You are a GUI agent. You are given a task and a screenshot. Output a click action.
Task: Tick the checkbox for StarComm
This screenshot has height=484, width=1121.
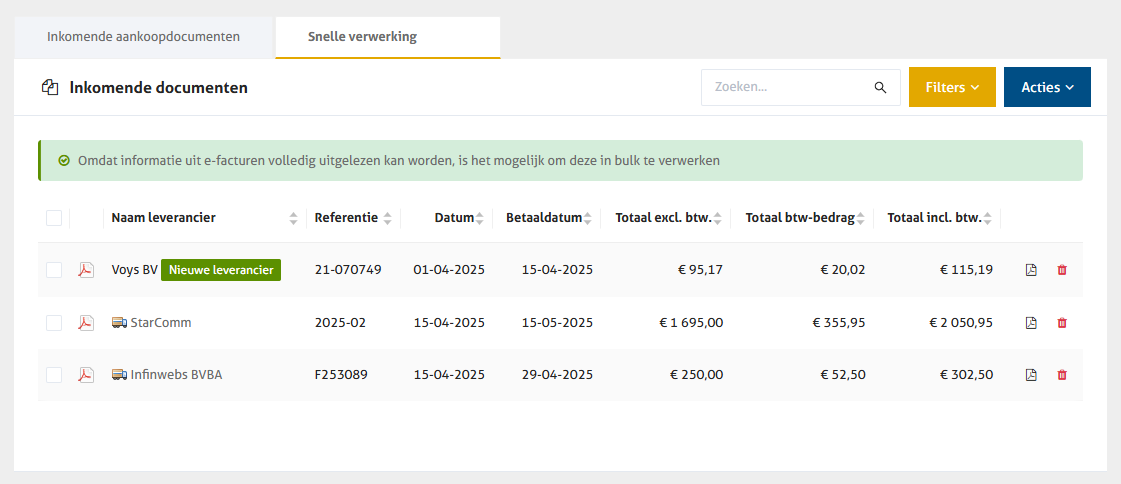(54, 323)
